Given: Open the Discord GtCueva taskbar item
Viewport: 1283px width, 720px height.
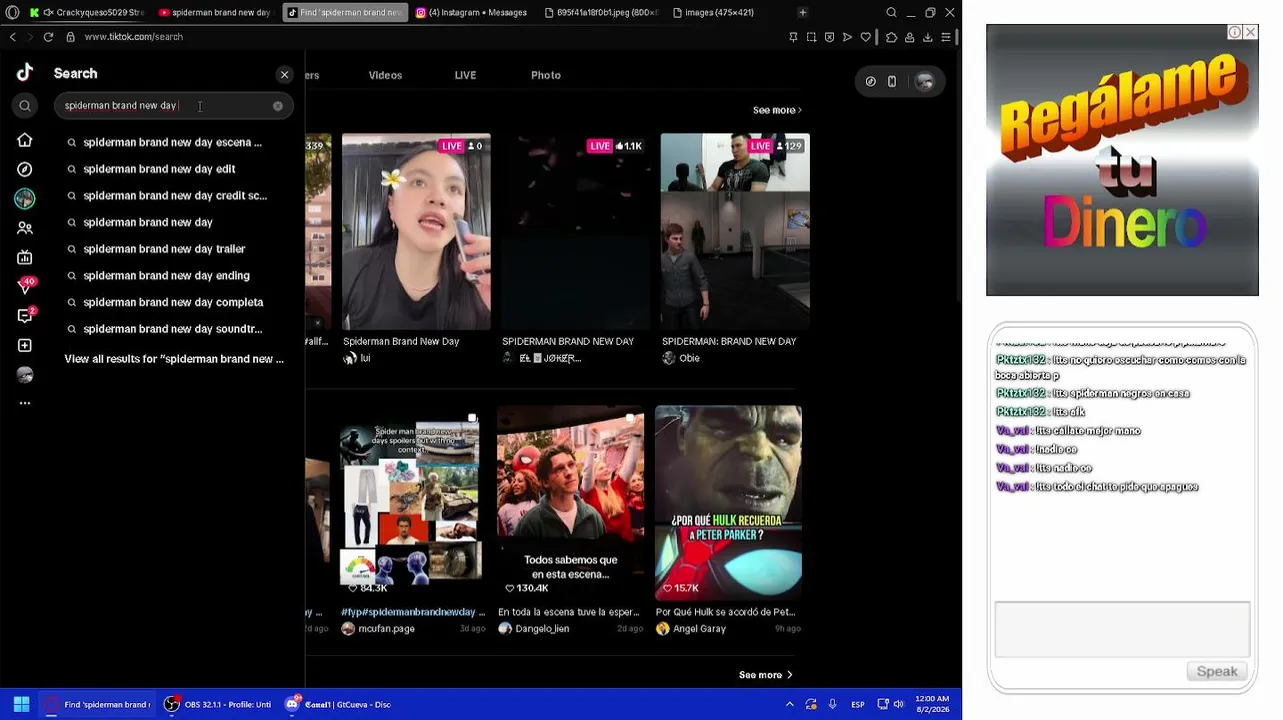Looking at the screenshot, I should (x=338, y=705).
